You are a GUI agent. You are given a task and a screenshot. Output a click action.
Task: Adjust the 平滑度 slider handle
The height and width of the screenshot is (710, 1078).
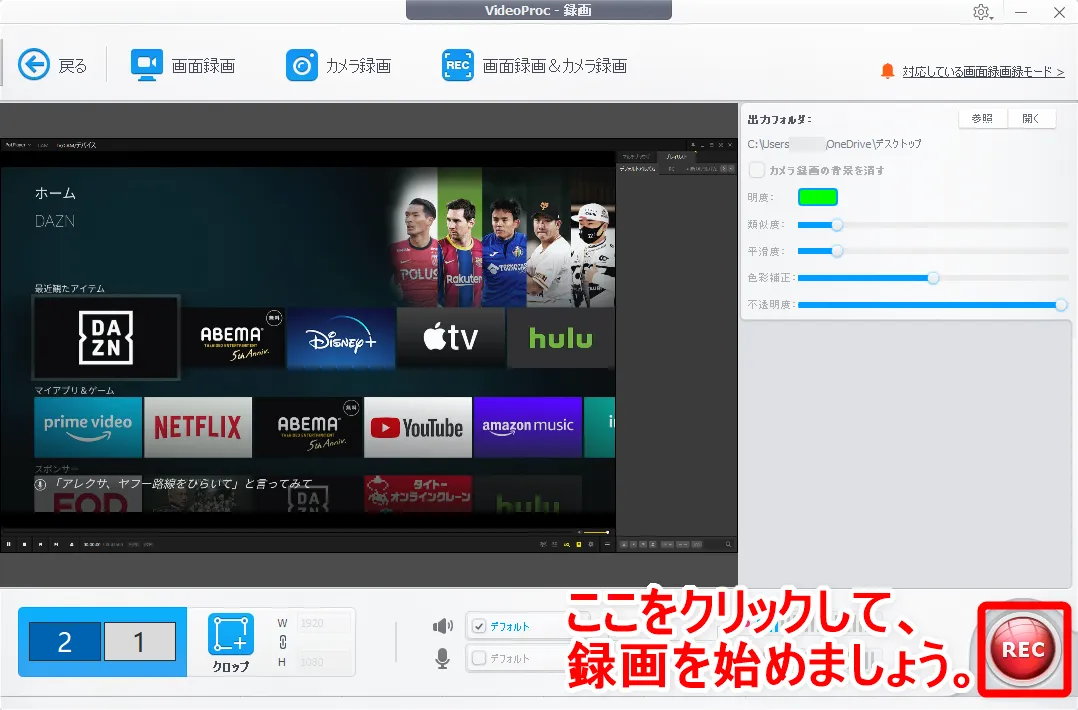(x=837, y=251)
